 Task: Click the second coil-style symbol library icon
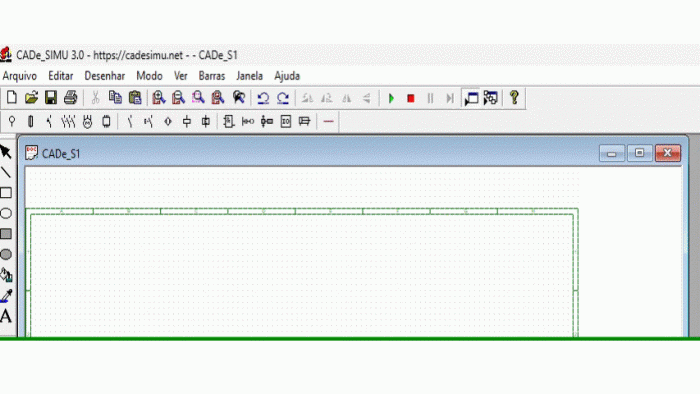pos(206,121)
